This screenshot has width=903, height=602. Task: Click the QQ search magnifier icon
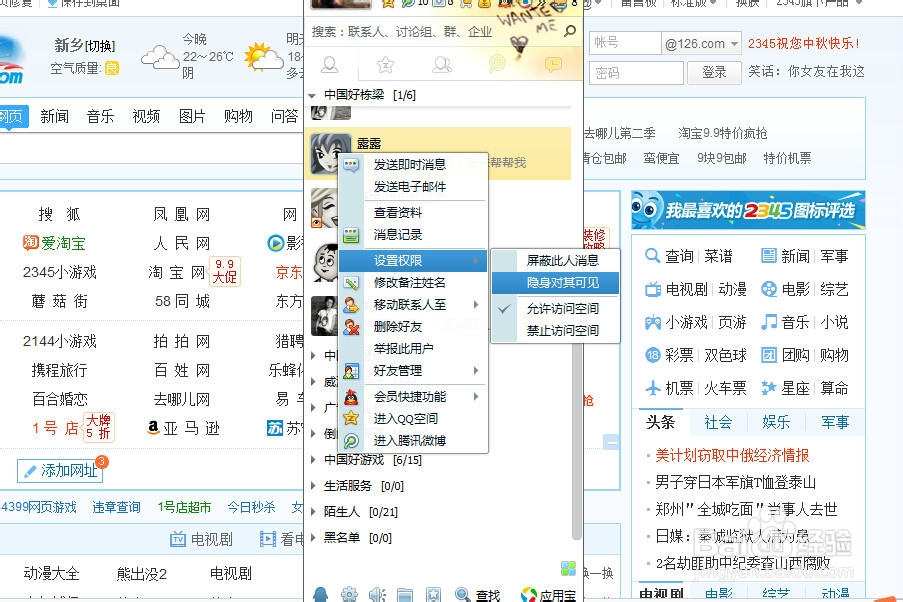click(570, 31)
